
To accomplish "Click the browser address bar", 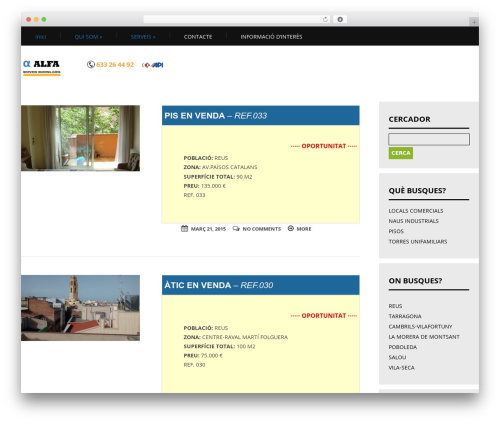I will point(237,19).
